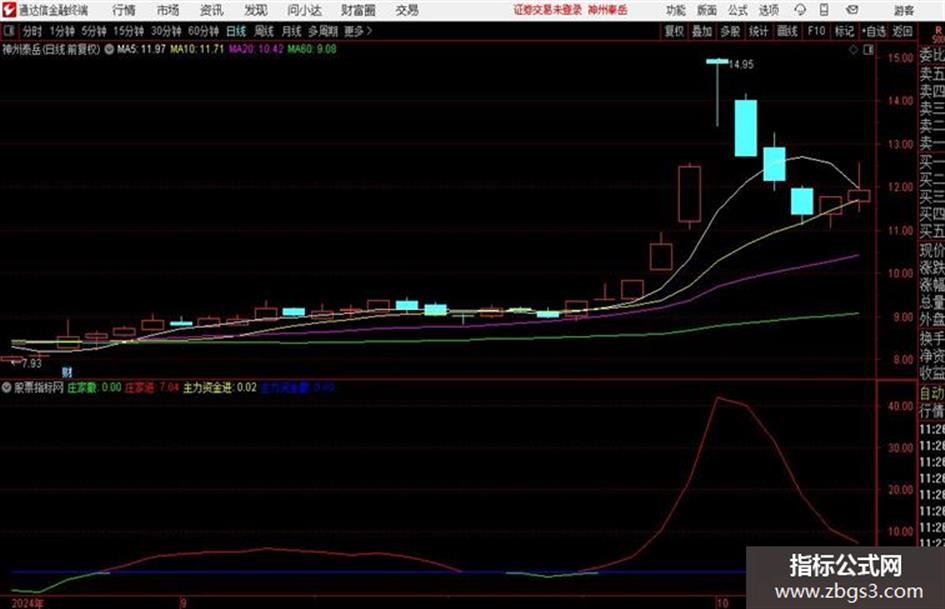Open the 交易 menu
This screenshot has width=945, height=609.
click(x=407, y=10)
